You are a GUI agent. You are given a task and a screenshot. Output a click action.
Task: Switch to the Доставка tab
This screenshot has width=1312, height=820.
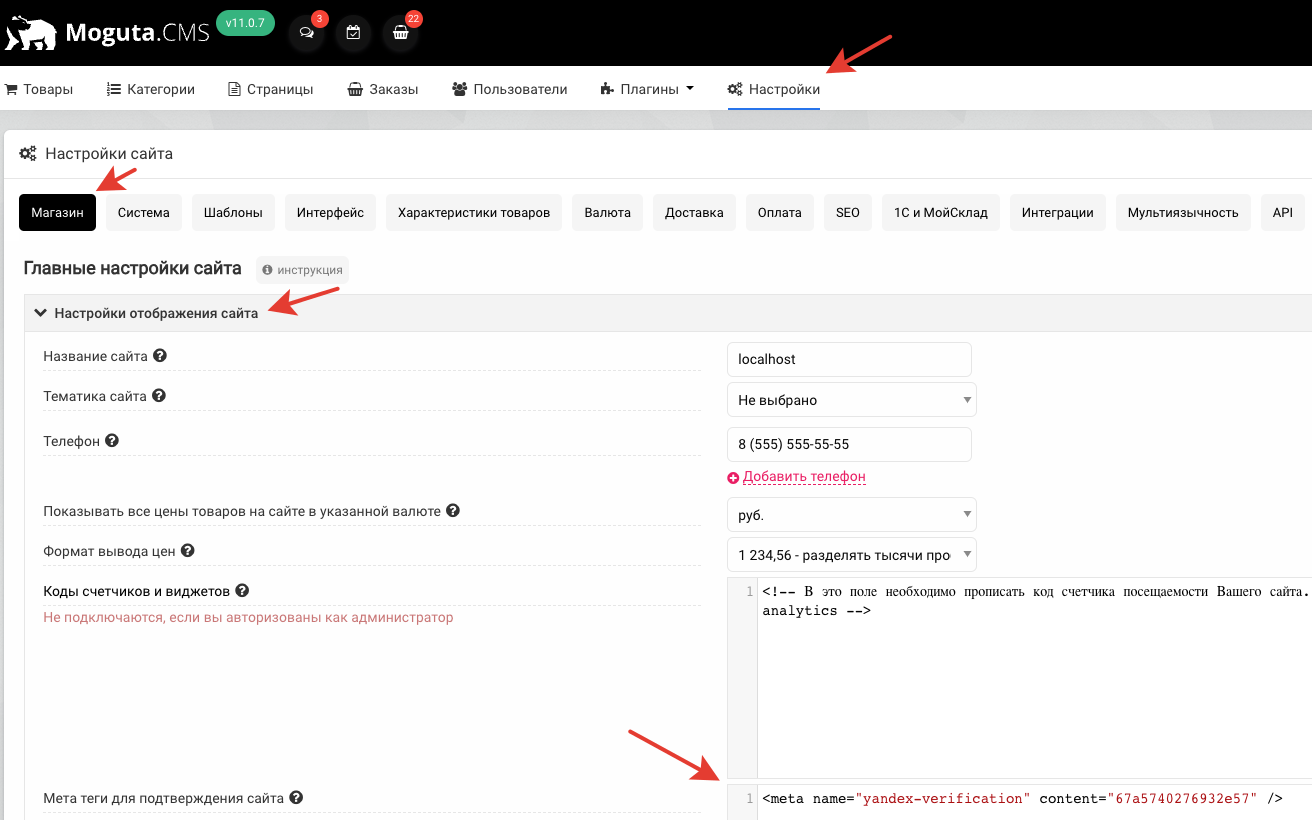coord(694,212)
